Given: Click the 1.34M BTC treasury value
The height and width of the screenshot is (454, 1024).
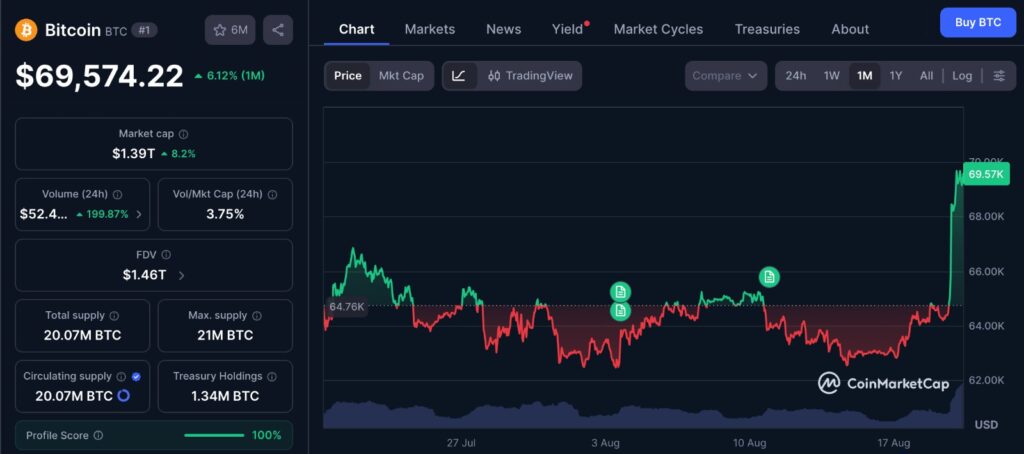Looking at the screenshot, I should 225,397.
